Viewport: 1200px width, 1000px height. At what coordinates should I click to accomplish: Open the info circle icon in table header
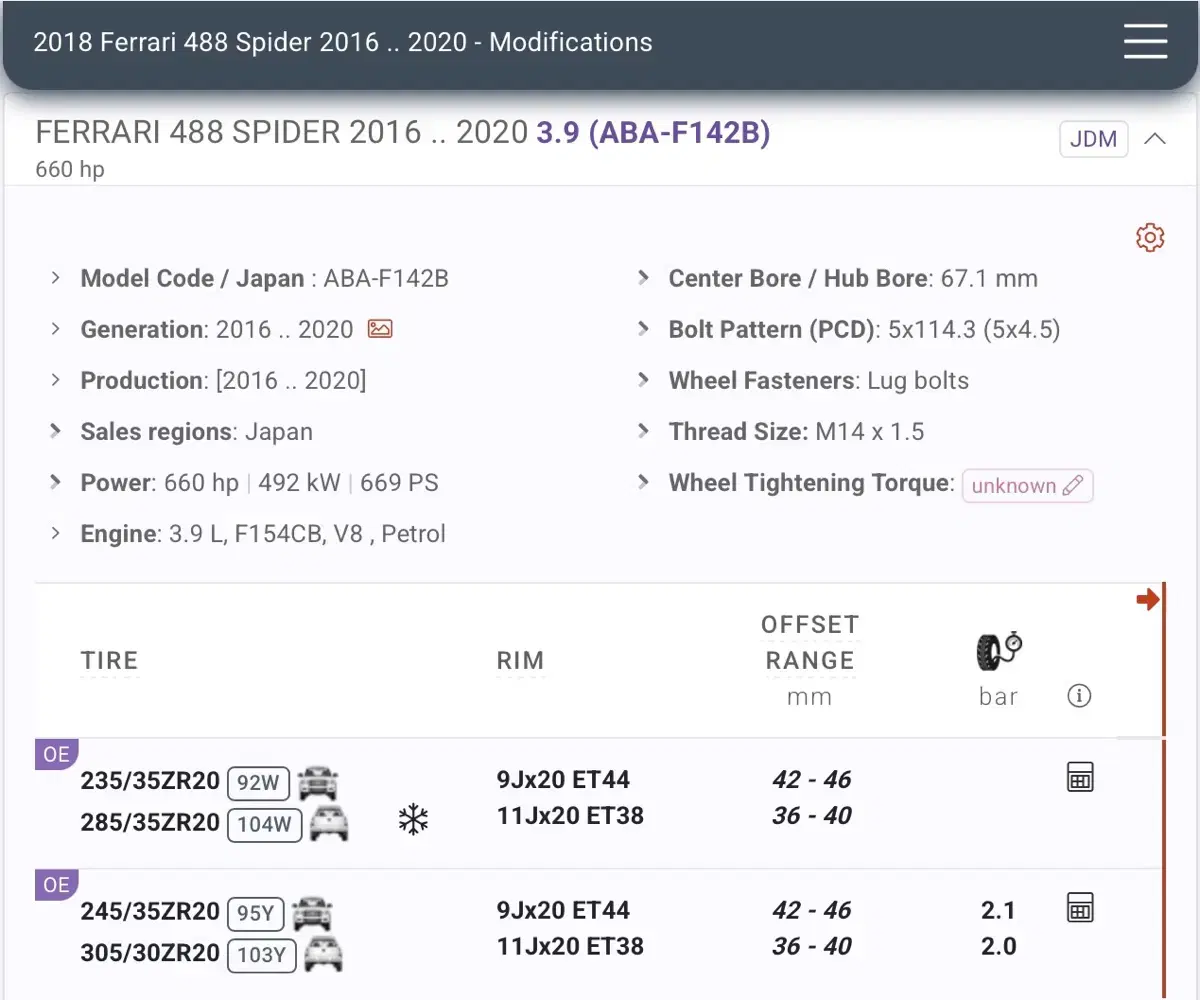pyautogui.click(x=1079, y=696)
